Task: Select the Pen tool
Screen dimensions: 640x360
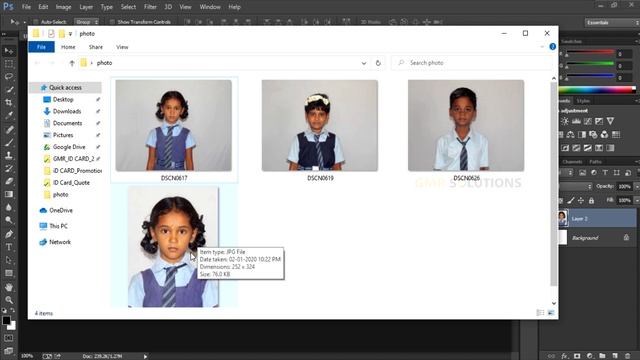Action: pyautogui.click(x=9, y=234)
